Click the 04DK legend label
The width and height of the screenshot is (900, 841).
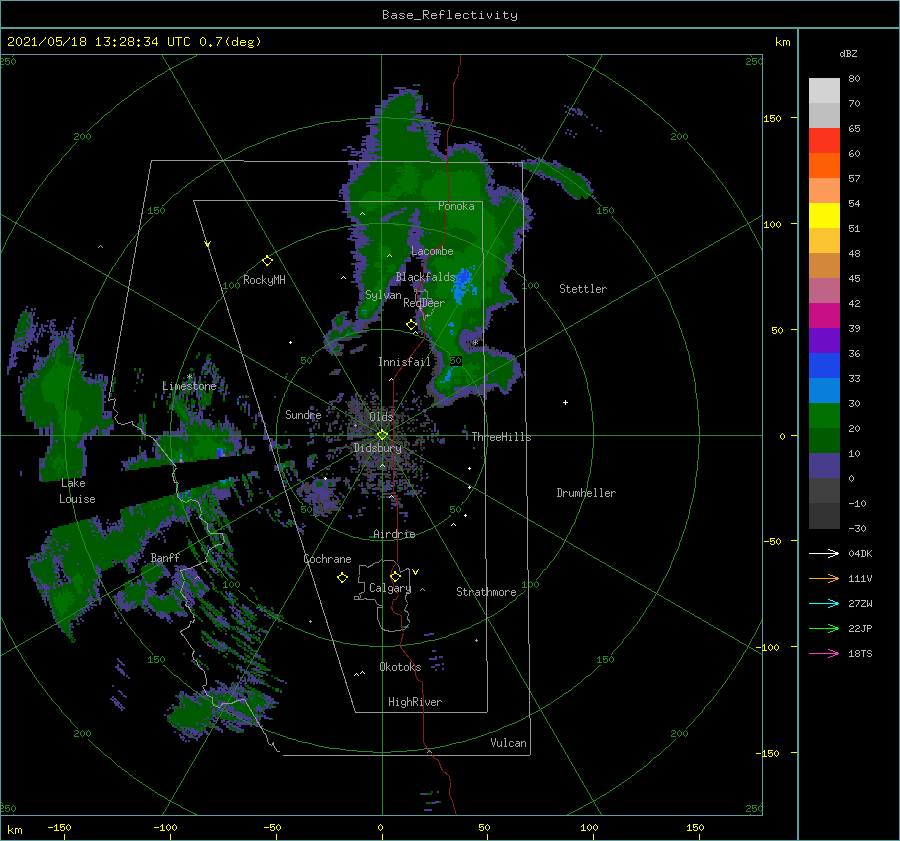[x=860, y=554]
